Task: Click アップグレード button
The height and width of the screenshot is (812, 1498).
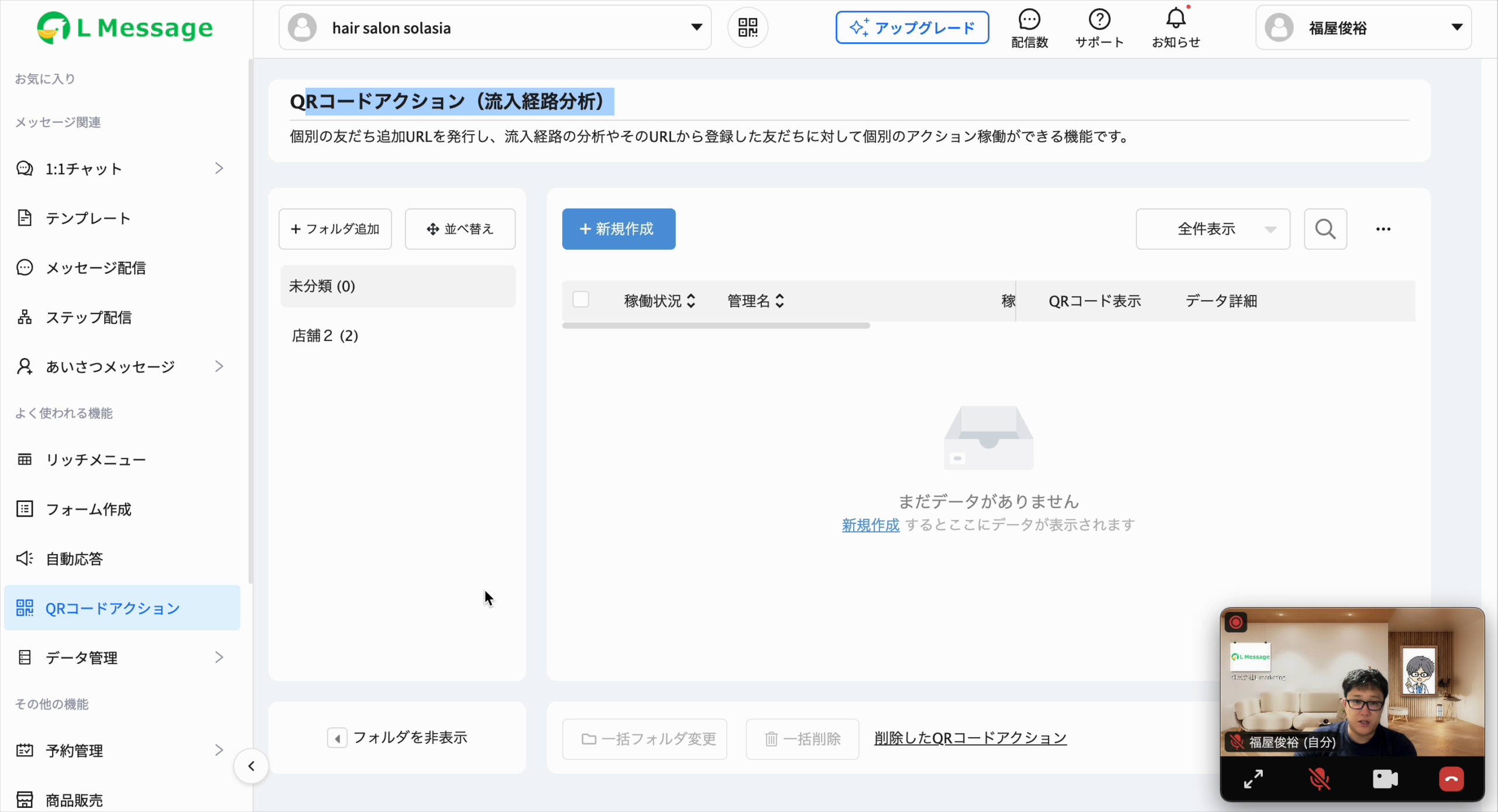Action: coord(912,27)
